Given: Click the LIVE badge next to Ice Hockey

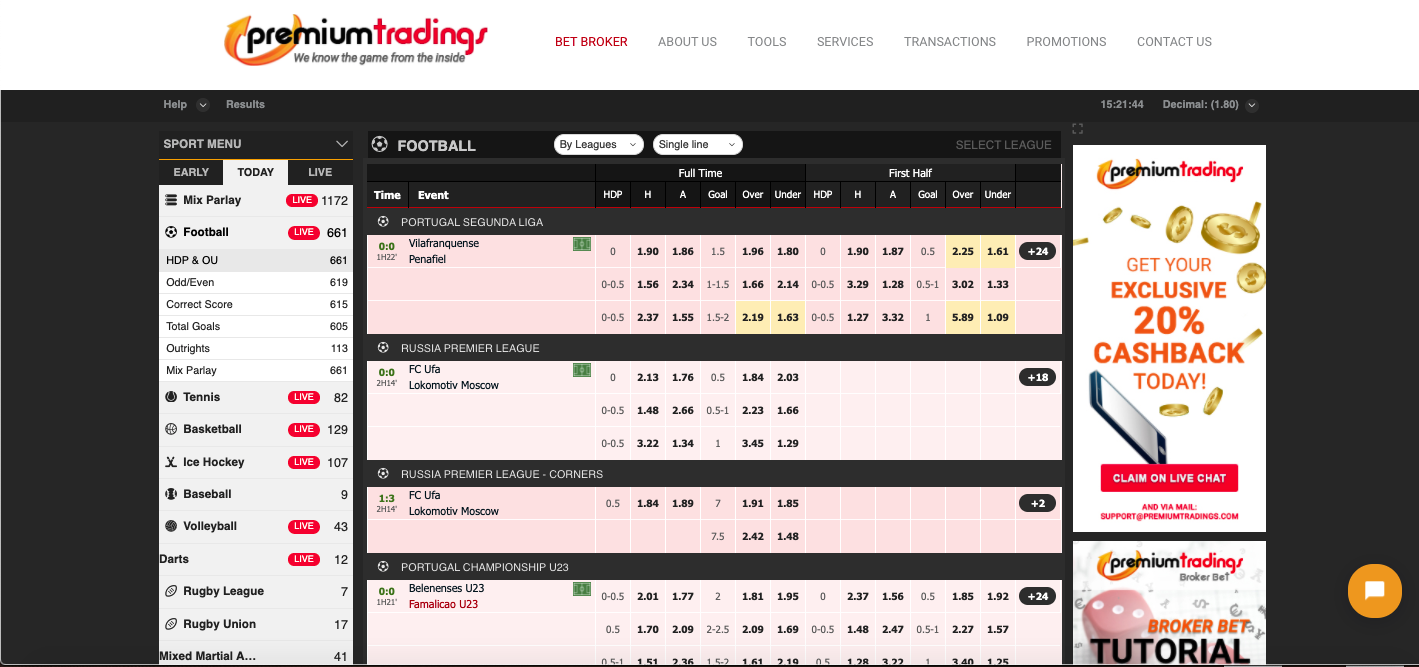Looking at the screenshot, I should (x=303, y=462).
